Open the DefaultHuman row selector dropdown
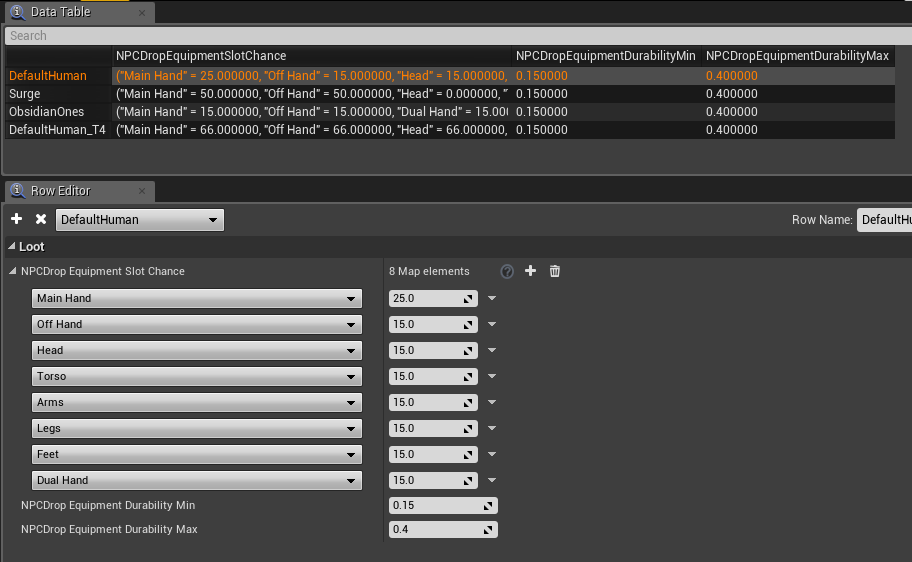The height and width of the screenshot is (562, 912). tap(139, 220)
